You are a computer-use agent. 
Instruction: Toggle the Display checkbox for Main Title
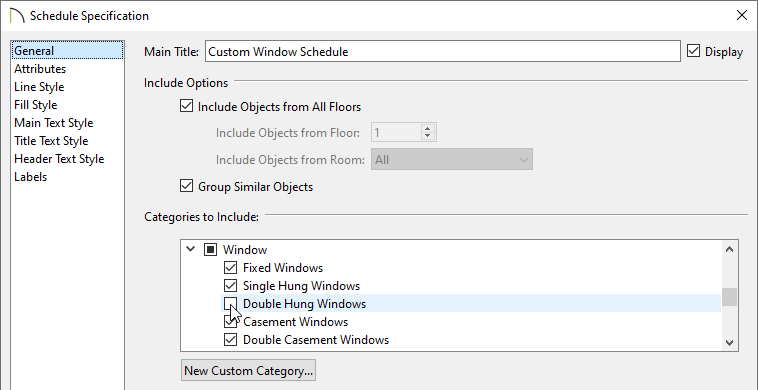[x=693, y=51]
